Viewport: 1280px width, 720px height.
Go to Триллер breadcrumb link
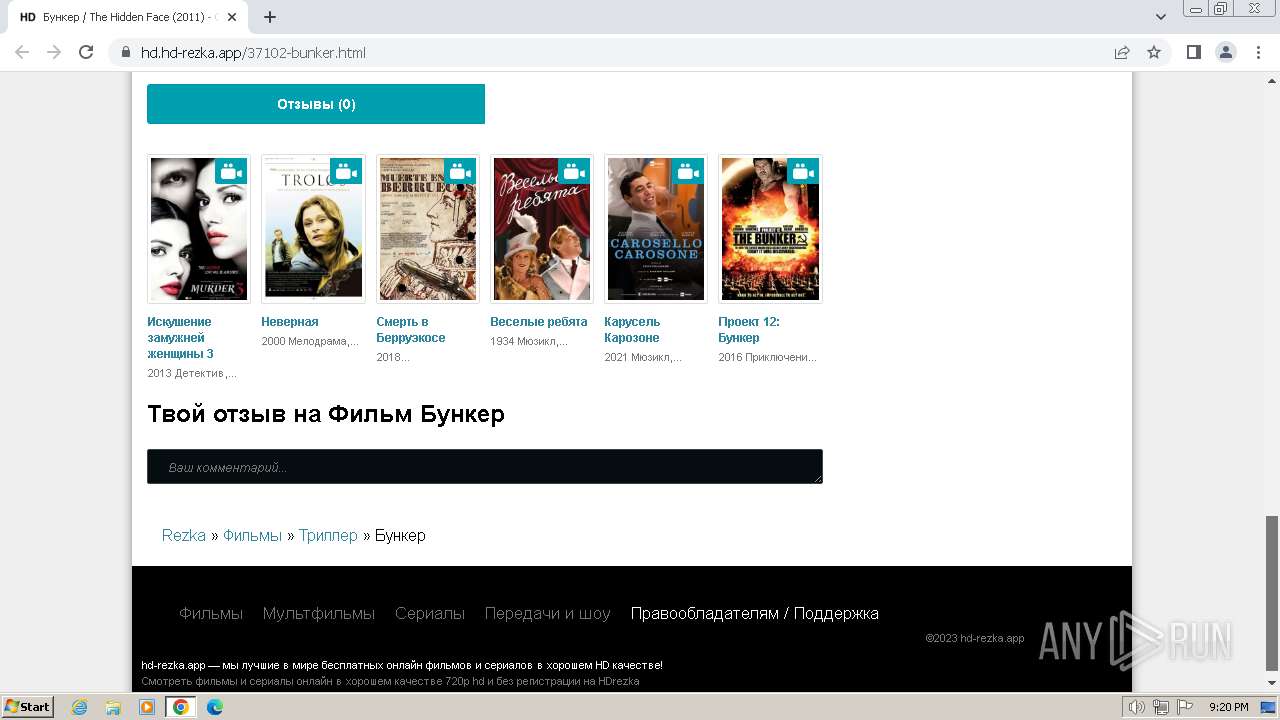click(x=328, y=536)
